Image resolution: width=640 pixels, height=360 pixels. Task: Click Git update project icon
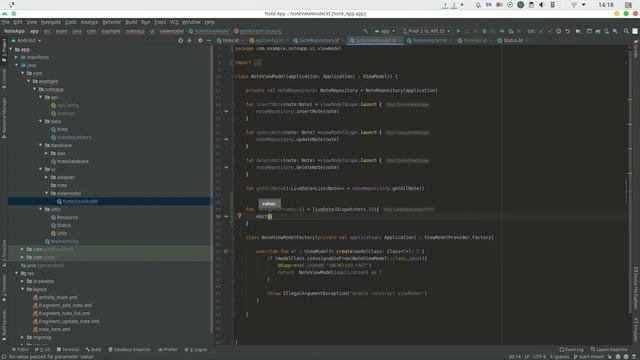[x=541, y=31]
